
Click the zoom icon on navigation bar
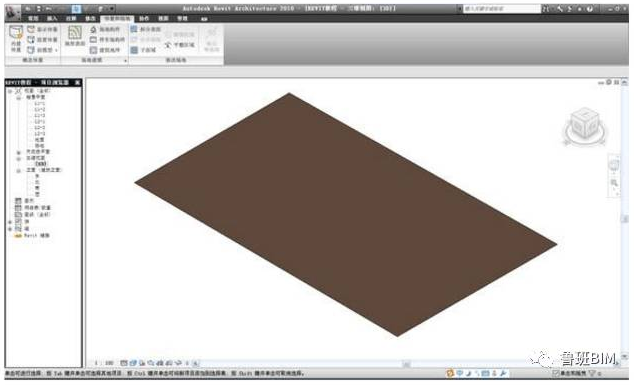[614, 183]
